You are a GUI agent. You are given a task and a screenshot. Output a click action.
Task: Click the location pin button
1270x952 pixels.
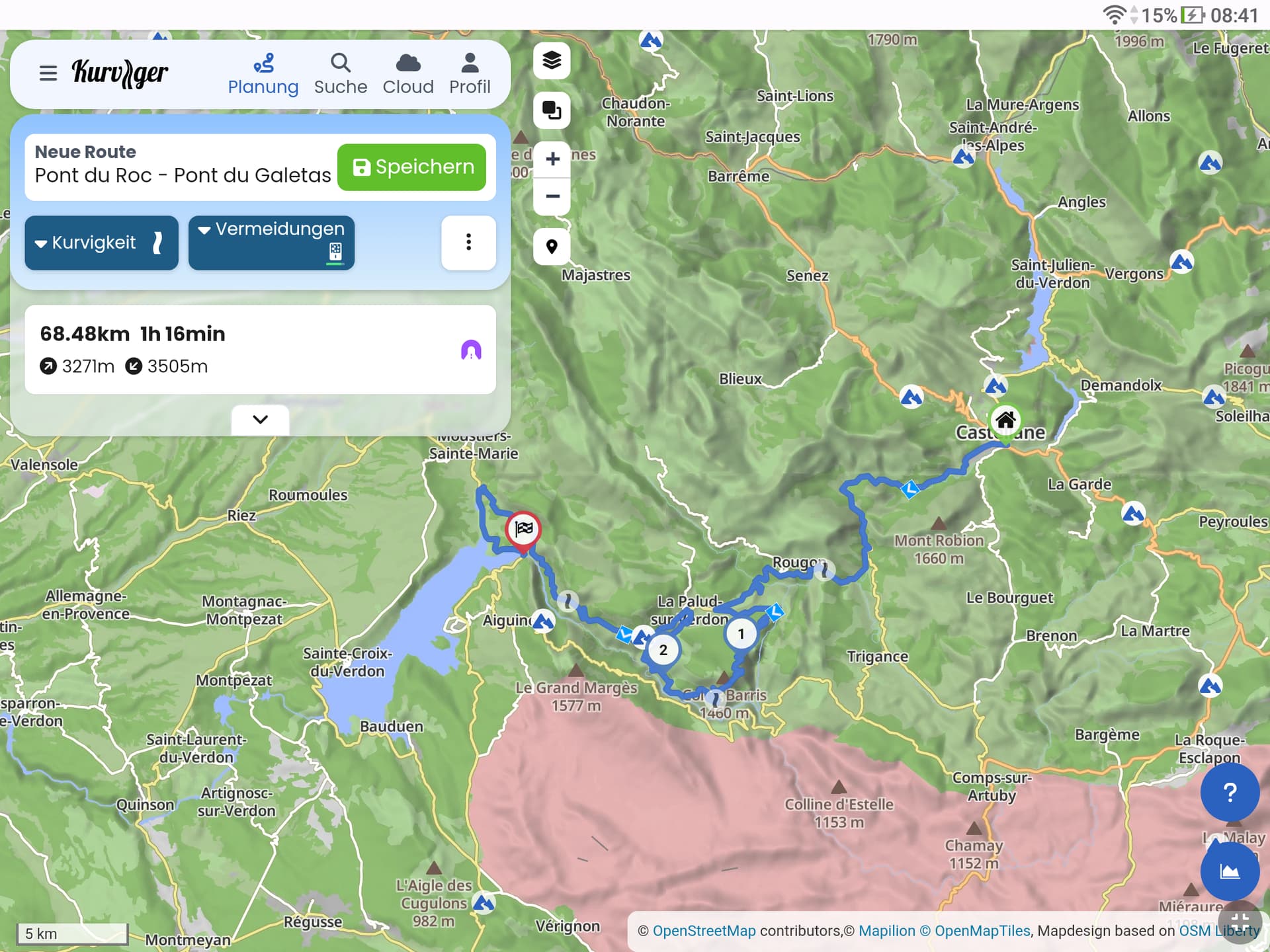pos(552,247)
